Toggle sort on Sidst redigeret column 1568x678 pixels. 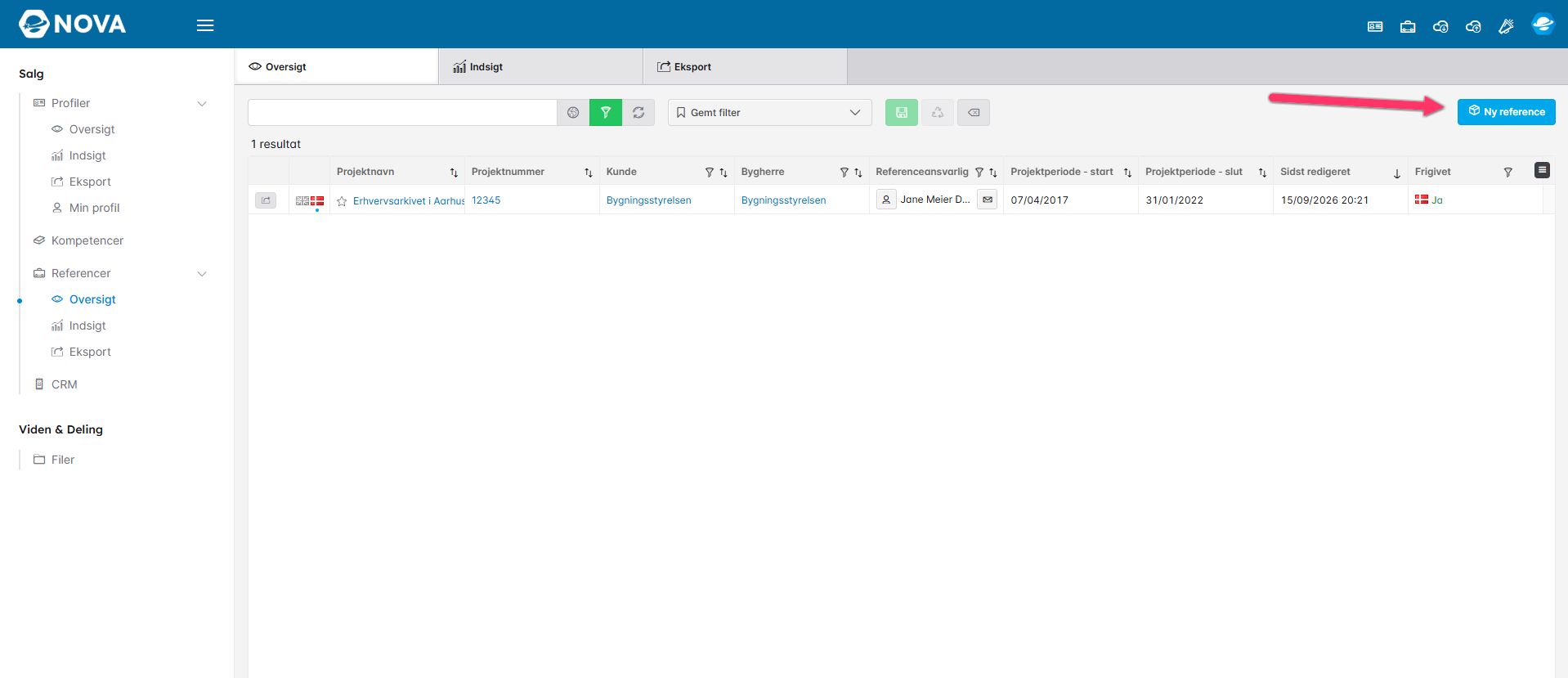(1397, 173)
